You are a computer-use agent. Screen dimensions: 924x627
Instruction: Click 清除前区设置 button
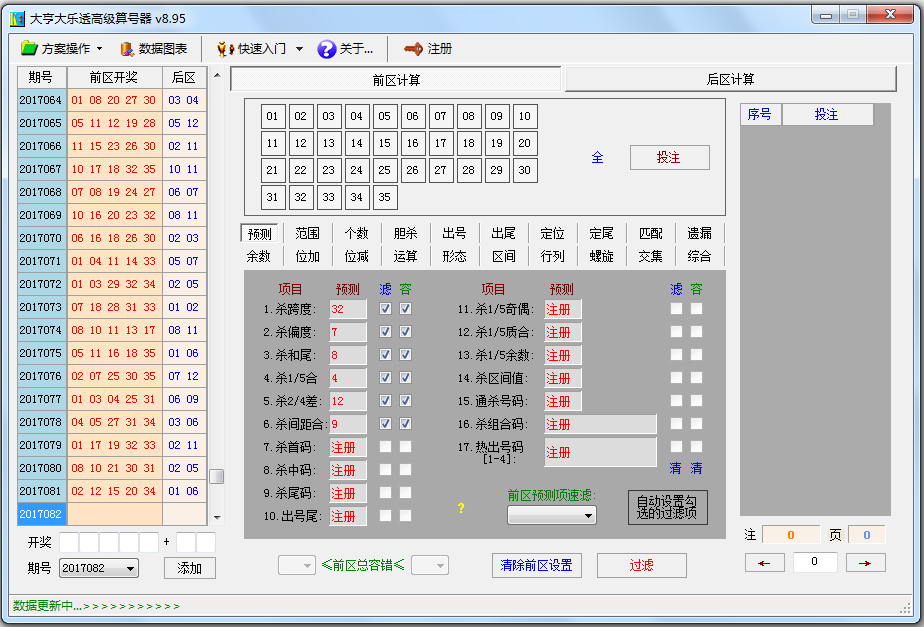[536, 565]
